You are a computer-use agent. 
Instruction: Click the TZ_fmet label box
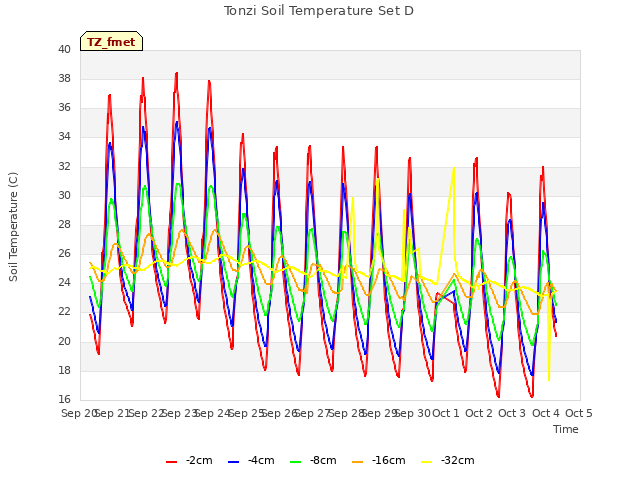point(111,41)
